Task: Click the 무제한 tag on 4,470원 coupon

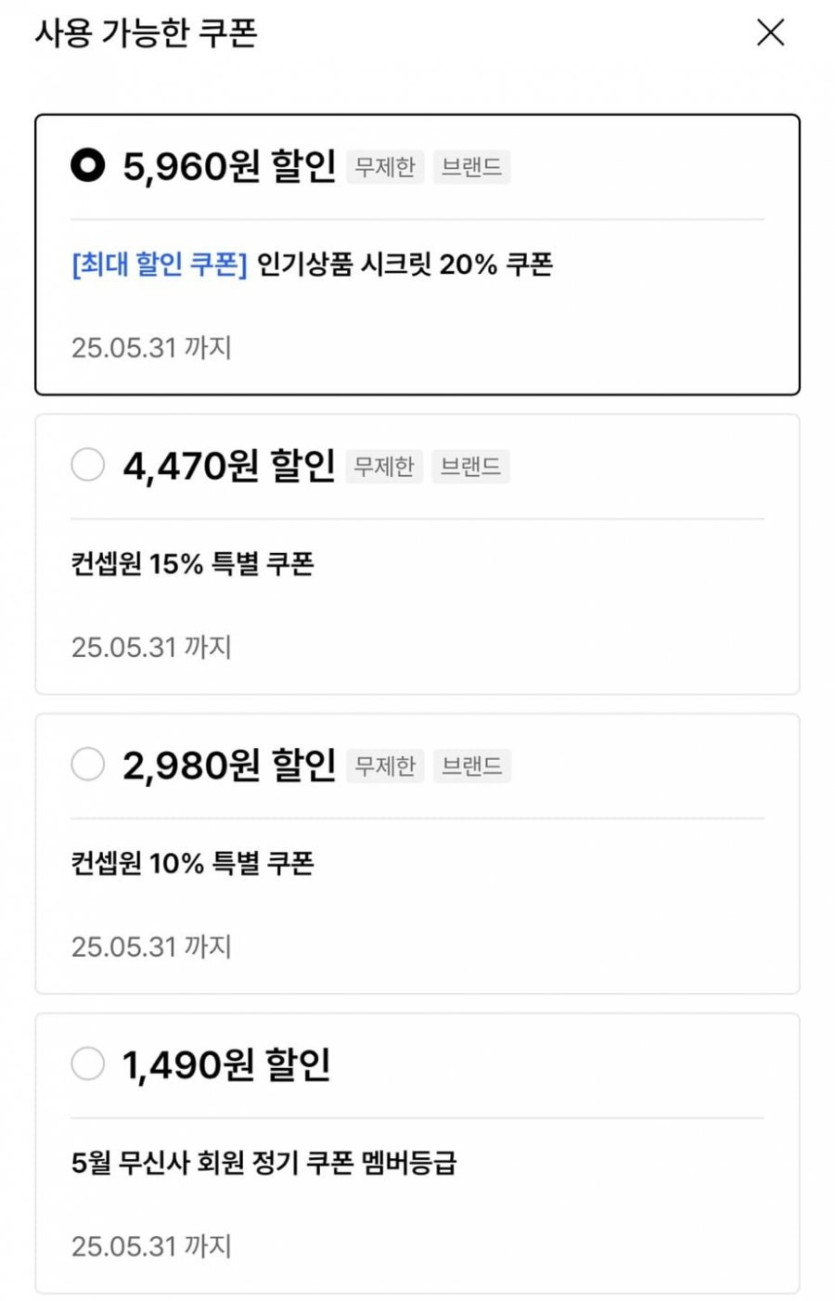Action: pos(385,466)
